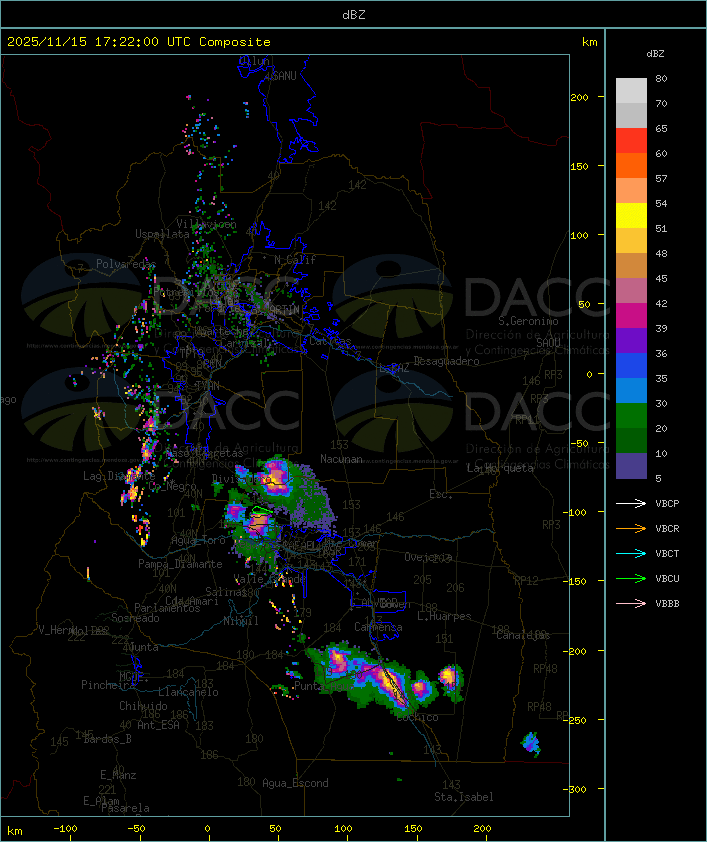Click the red 65 dBZ color swatch
The image size is (707, 842).
[x=631, y=140]
